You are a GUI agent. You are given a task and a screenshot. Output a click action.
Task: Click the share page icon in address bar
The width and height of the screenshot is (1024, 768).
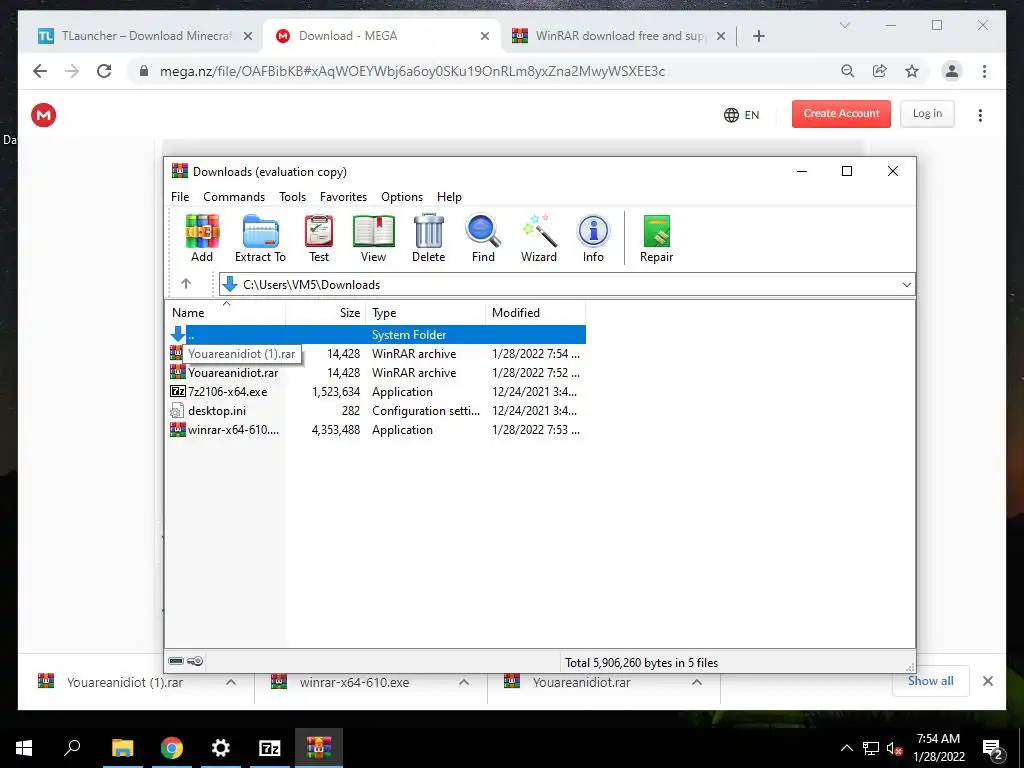[880, 71]
